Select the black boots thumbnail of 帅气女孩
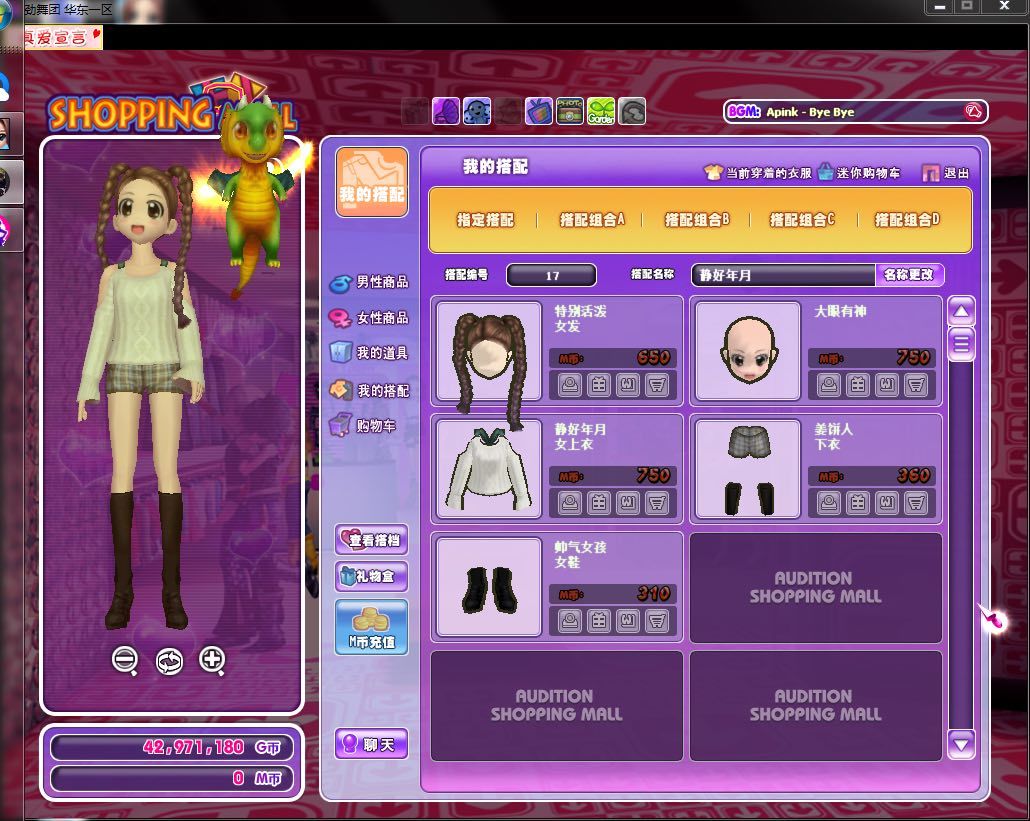 coord(489,587)
